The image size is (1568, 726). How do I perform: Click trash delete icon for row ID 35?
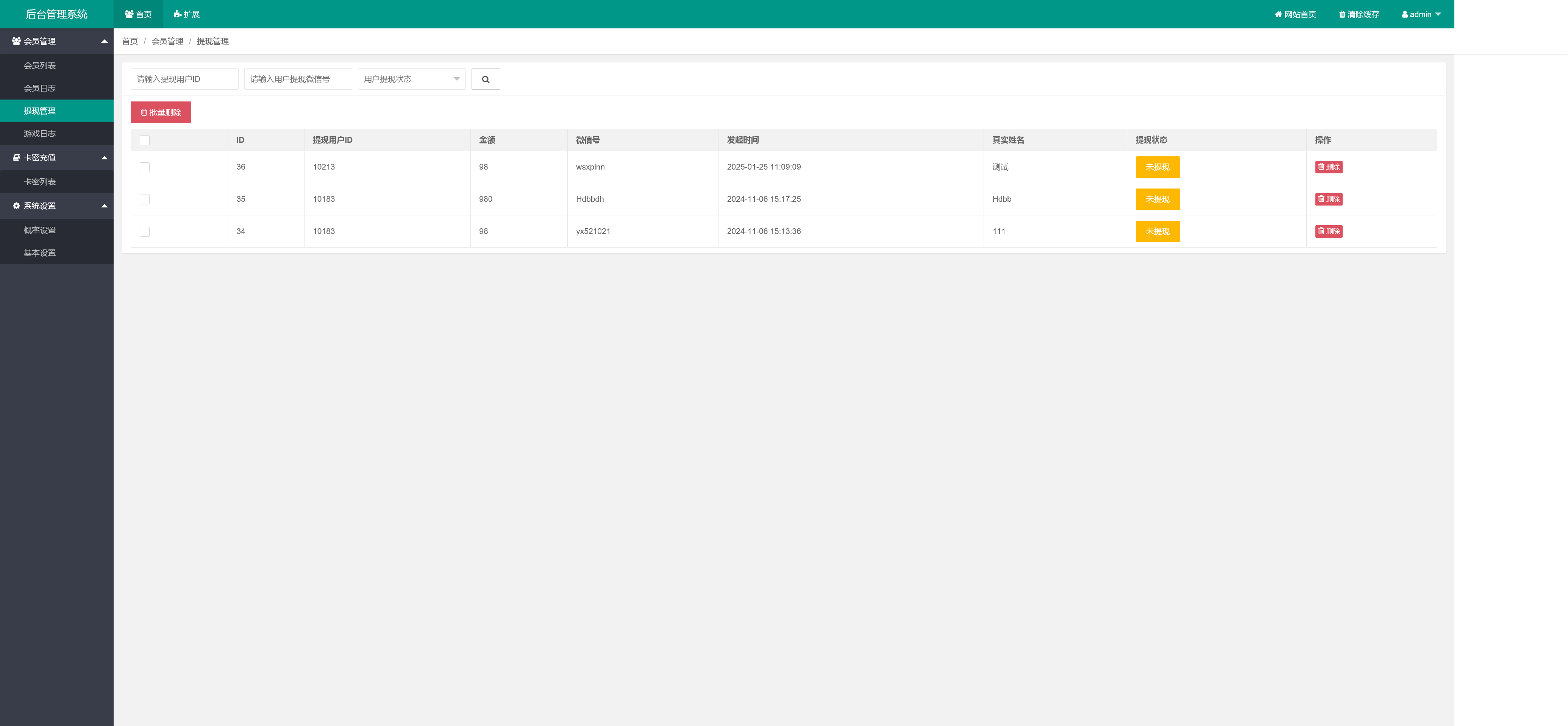pos(1321,199)
